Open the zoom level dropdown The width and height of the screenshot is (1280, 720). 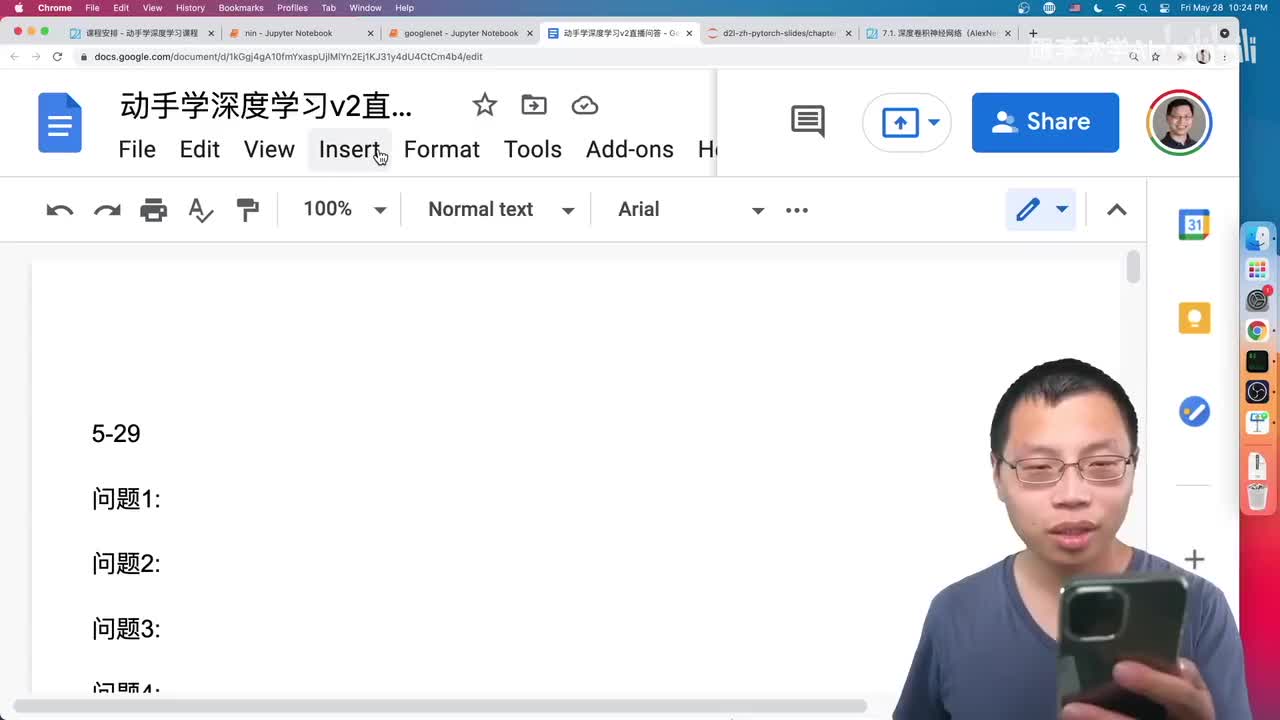344,210
